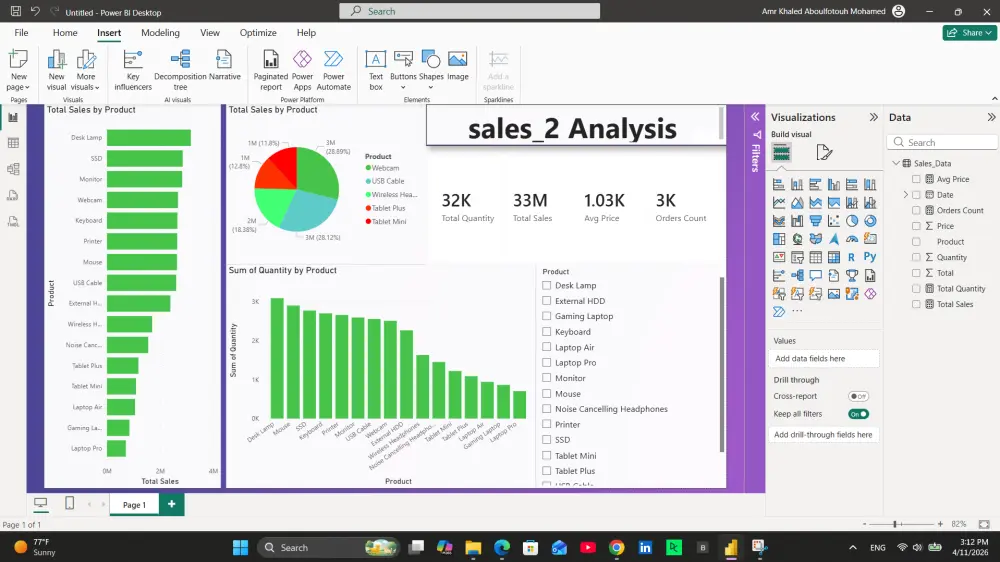Click the Save icon in title bar
This screenshot has height=562, width=1000.
16,11
